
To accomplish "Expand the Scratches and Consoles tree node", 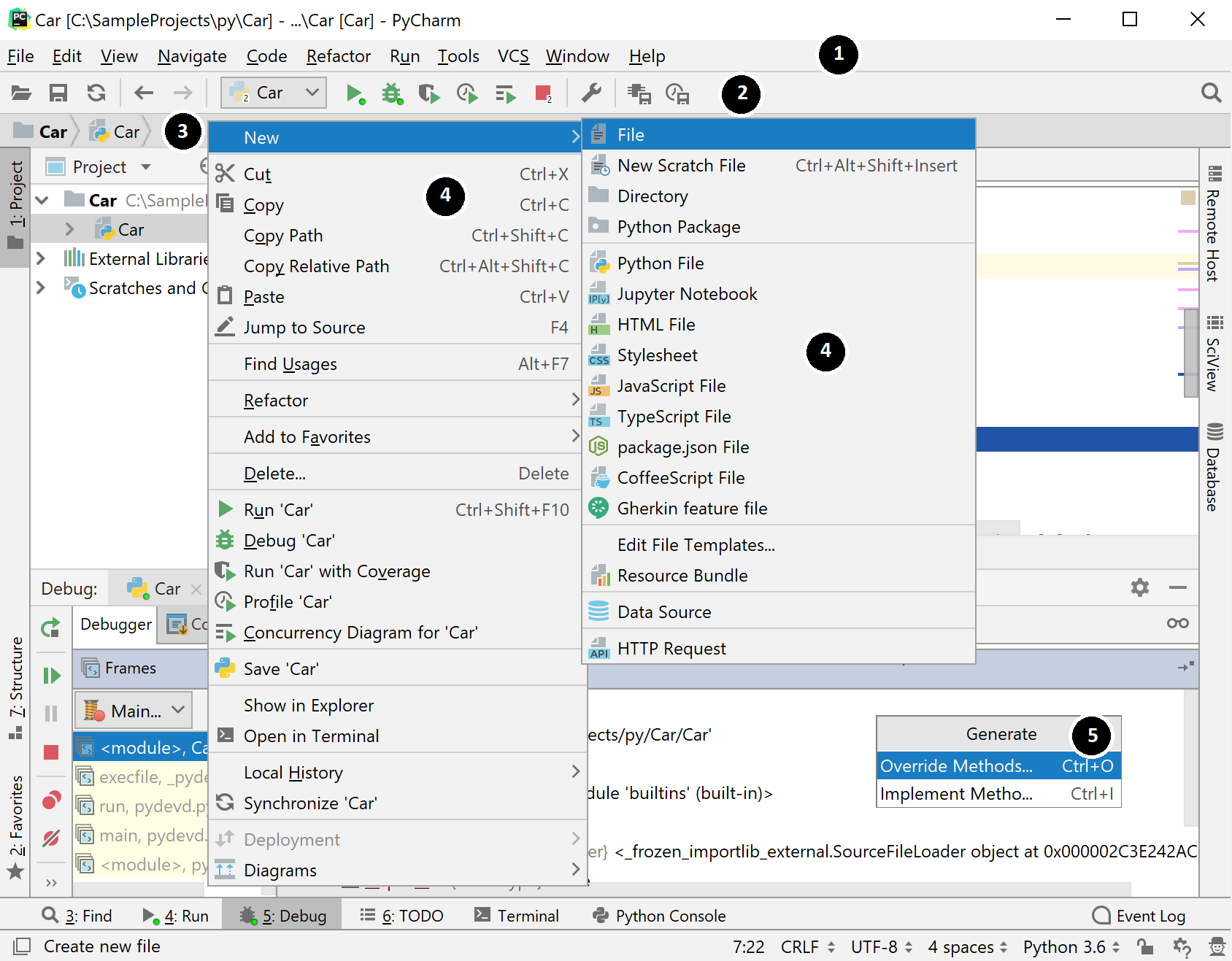I will pos(41,287).
